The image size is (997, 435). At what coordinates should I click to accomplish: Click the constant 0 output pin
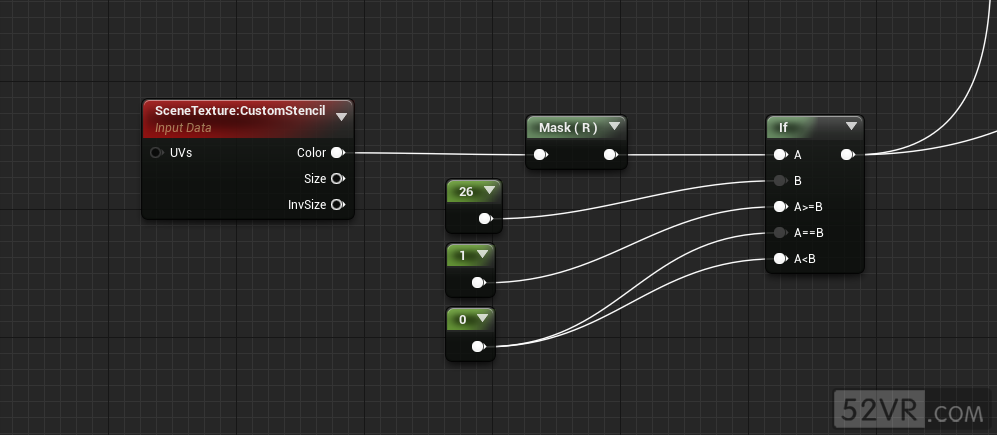pyautogui.click(x=478, y=347)
